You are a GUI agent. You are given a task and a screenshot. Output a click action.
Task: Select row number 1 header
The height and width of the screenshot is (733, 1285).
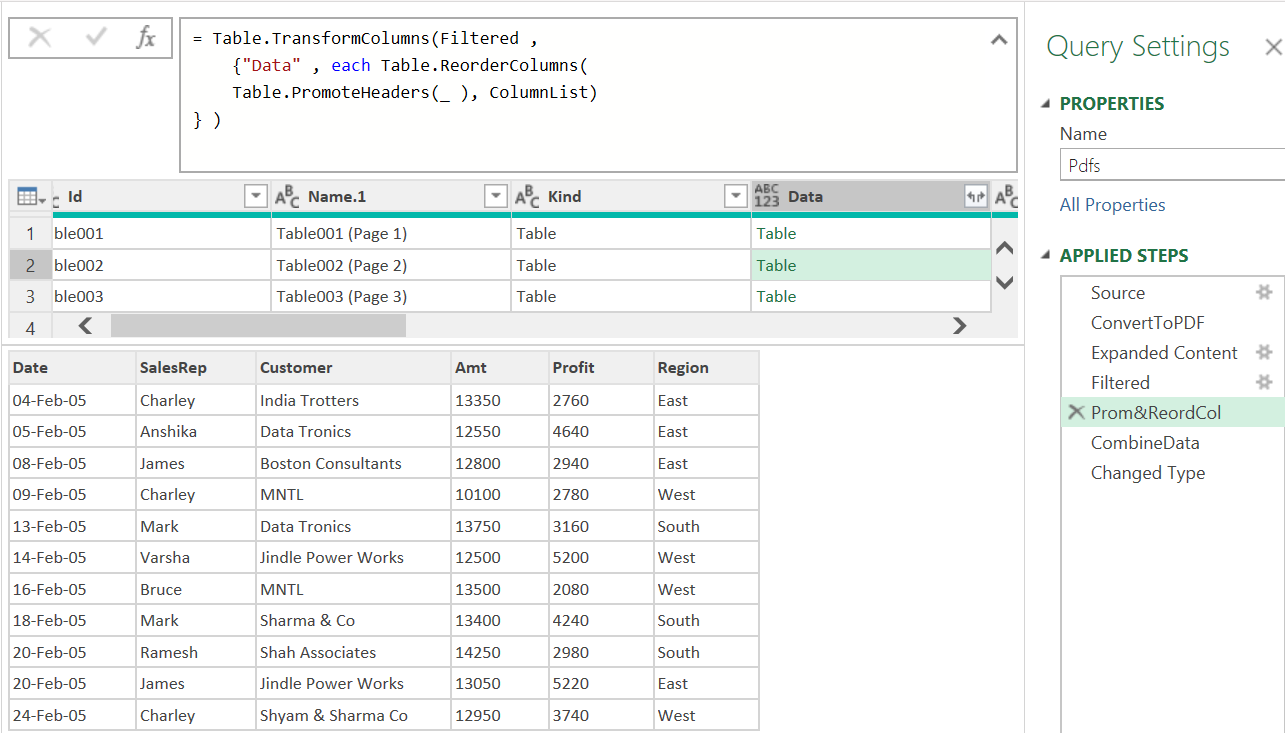tap(30, 234)
